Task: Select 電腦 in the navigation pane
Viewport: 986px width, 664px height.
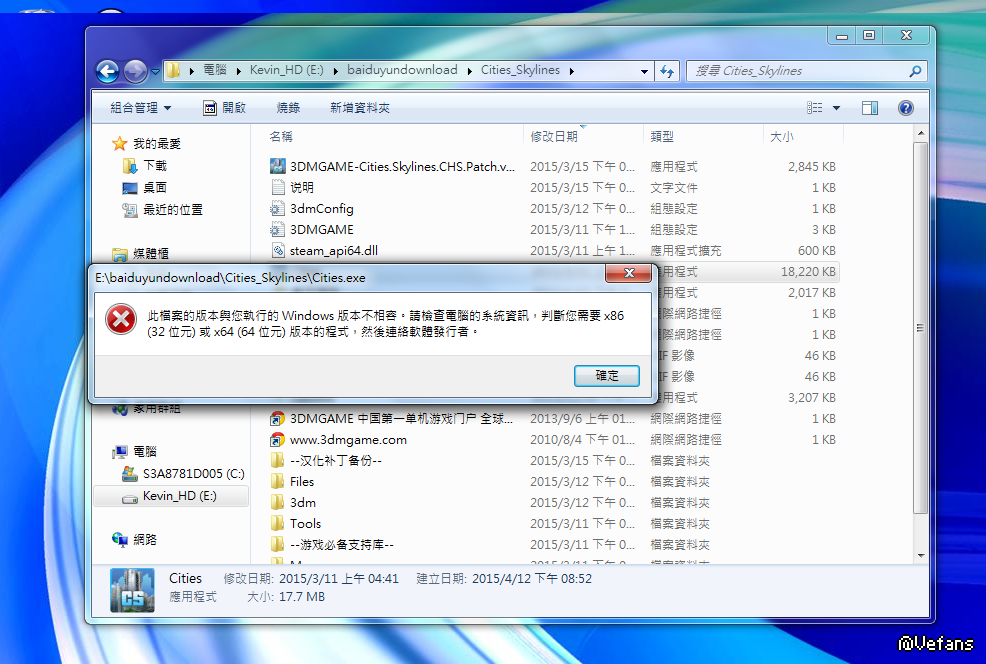Action: point(145,451)
